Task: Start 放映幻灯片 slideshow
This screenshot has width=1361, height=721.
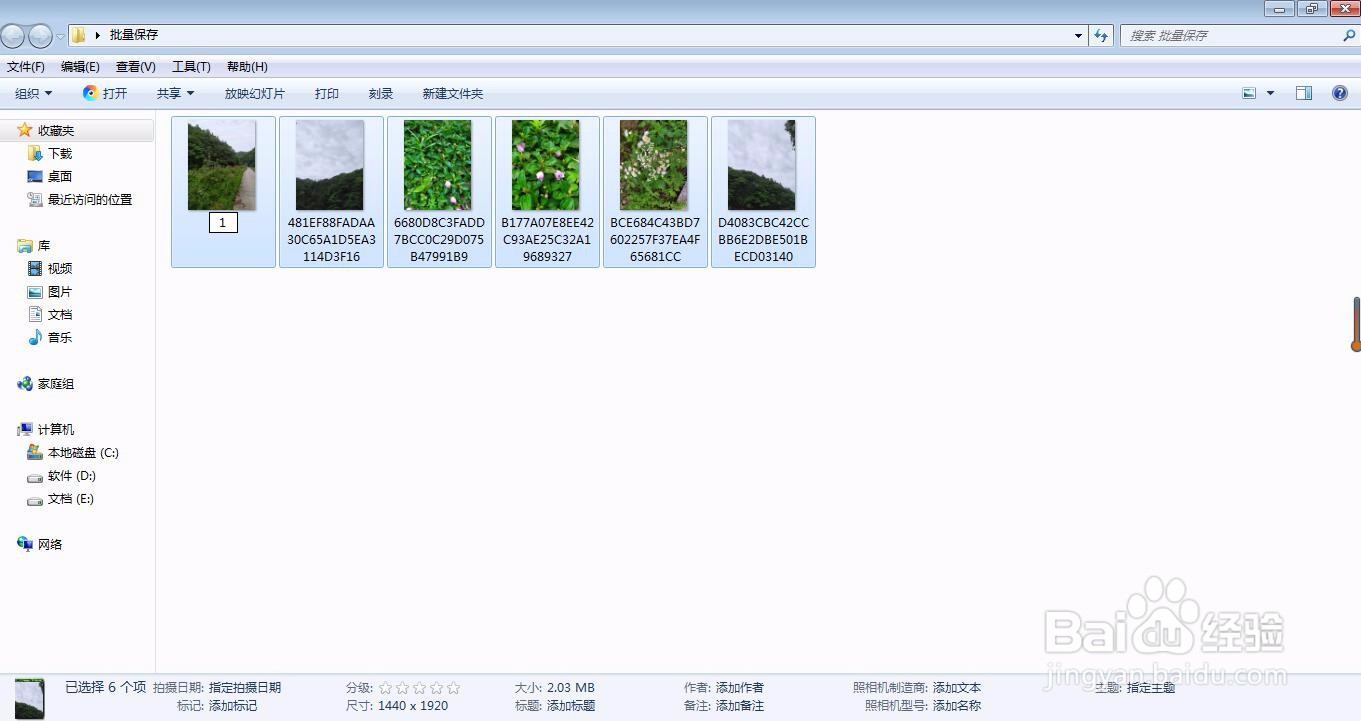Action: (255, 93)
